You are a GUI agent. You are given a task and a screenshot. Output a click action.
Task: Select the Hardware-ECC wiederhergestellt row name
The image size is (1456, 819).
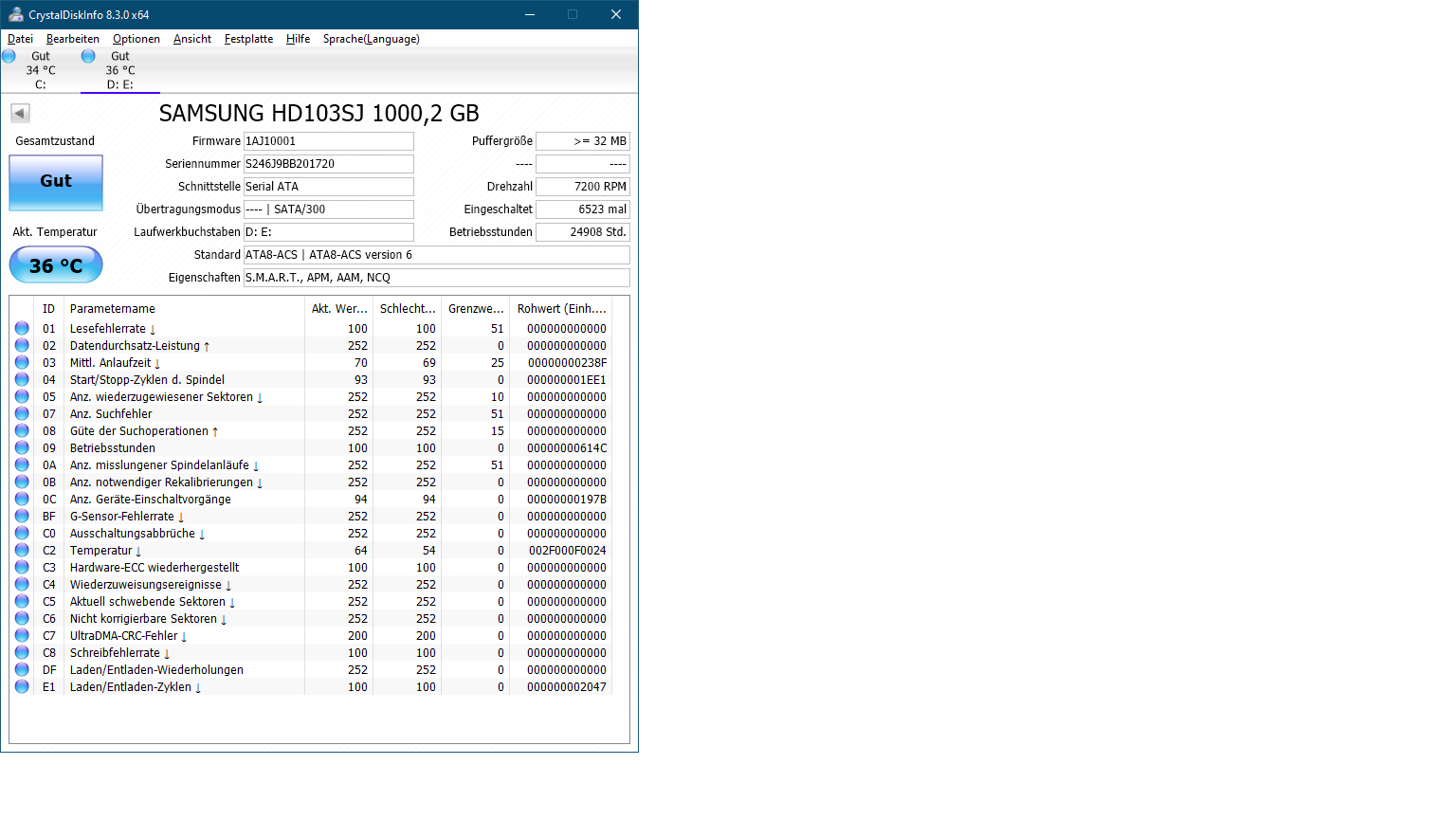(155, 568)
